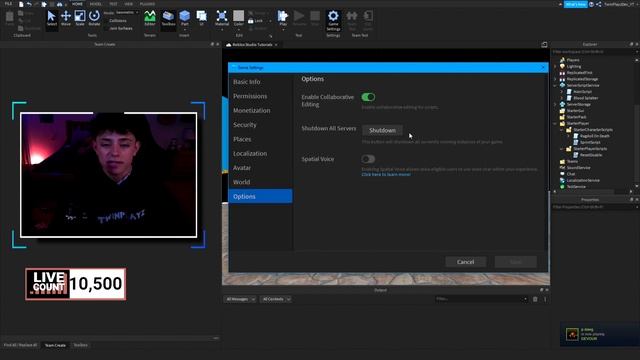
Task: Open Game Settings gear icon
Action: [333, 20]
